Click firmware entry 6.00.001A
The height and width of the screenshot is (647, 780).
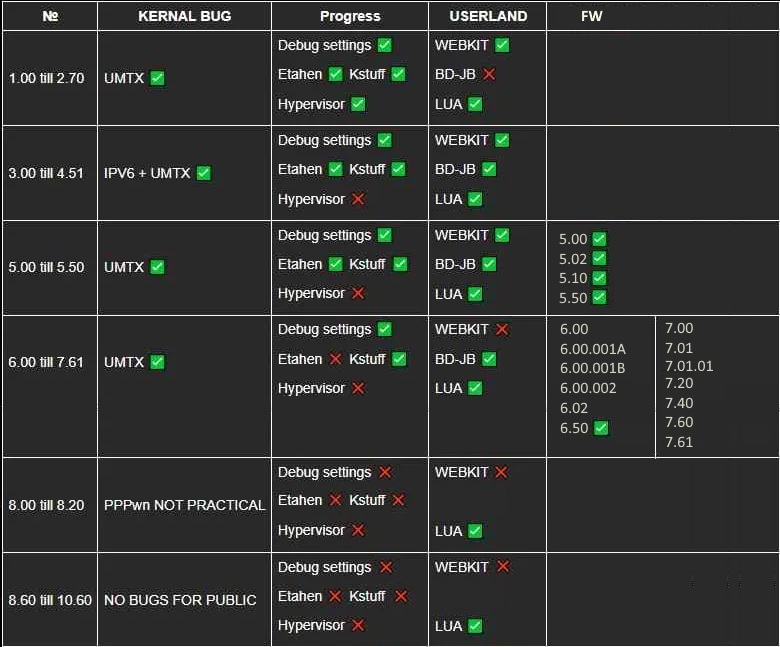pos(592,349)
